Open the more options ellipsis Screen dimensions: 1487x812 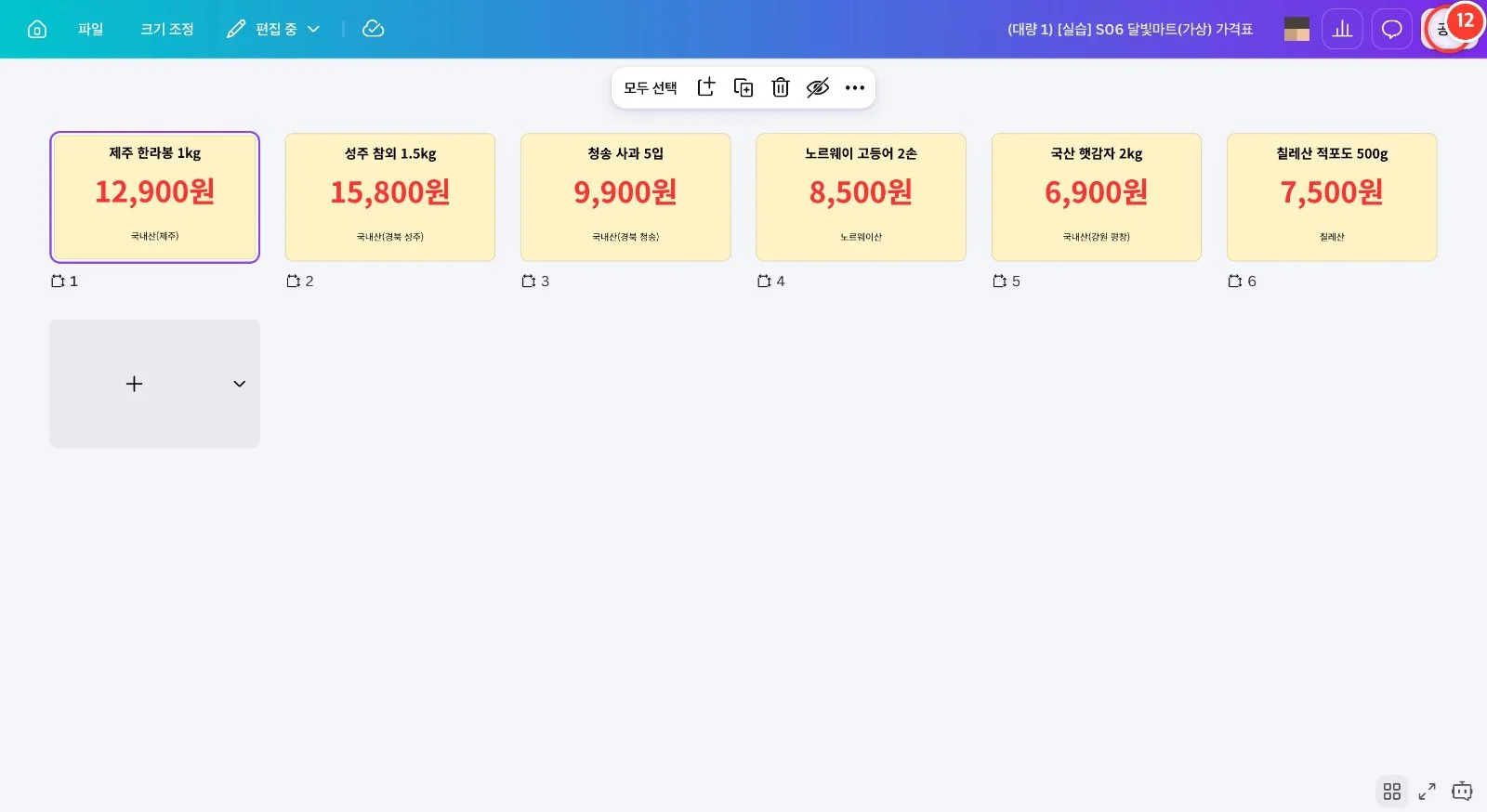855,87
